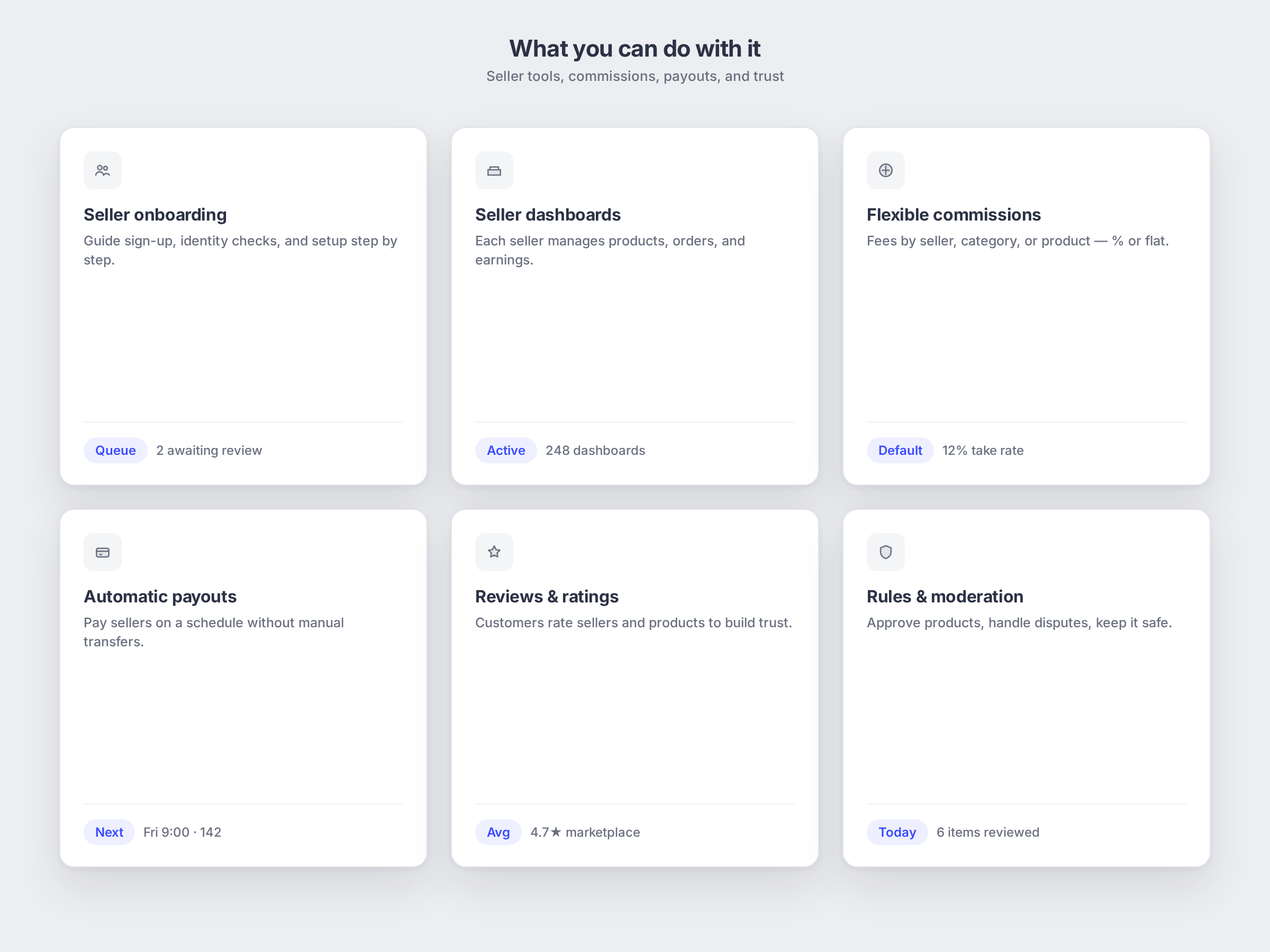Click the Avg badge
The width and height of the screenshot is (1270, 952).
(x=498, y=832)
